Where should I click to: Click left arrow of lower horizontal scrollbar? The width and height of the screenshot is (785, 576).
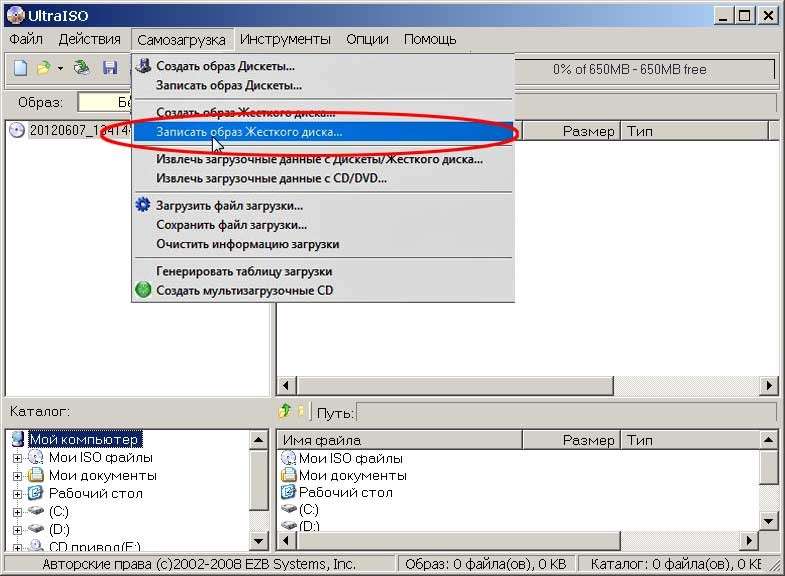pos(286,540)
